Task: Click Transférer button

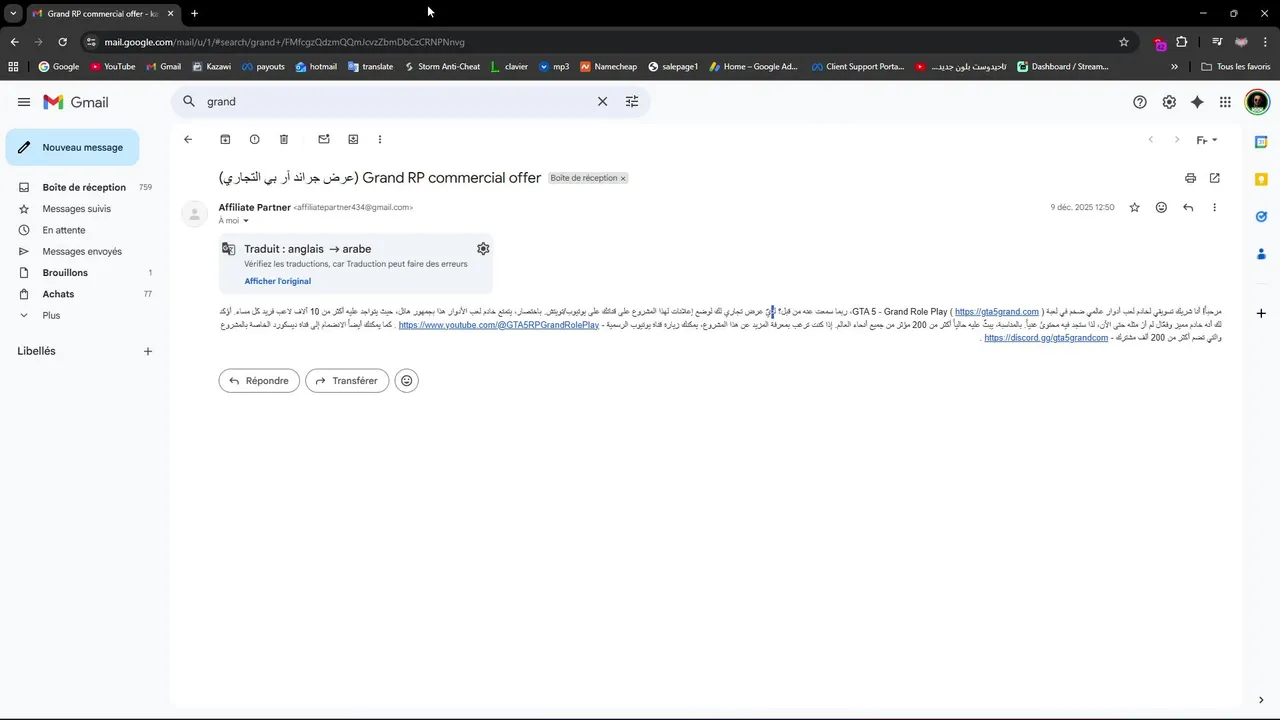Action: 347,380
